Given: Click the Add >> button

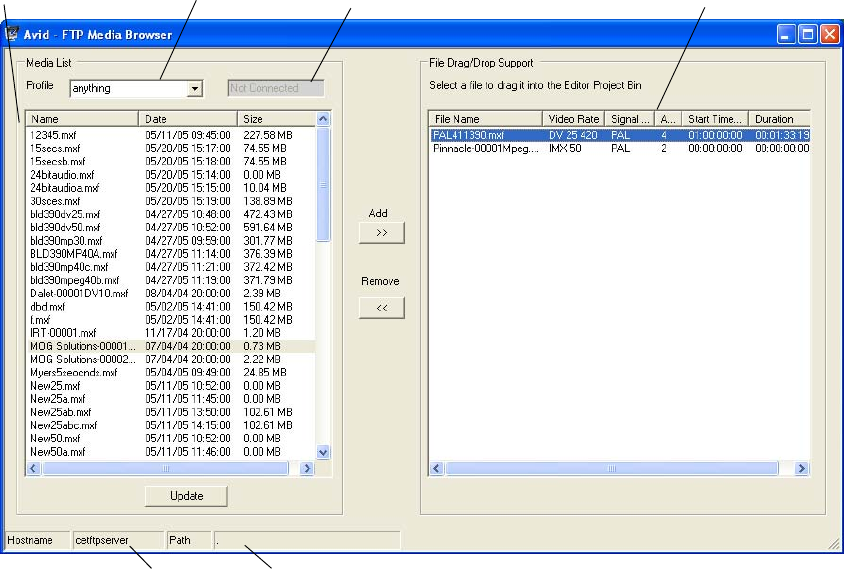Looking at the screenshot, I should (x=382, y=233).
